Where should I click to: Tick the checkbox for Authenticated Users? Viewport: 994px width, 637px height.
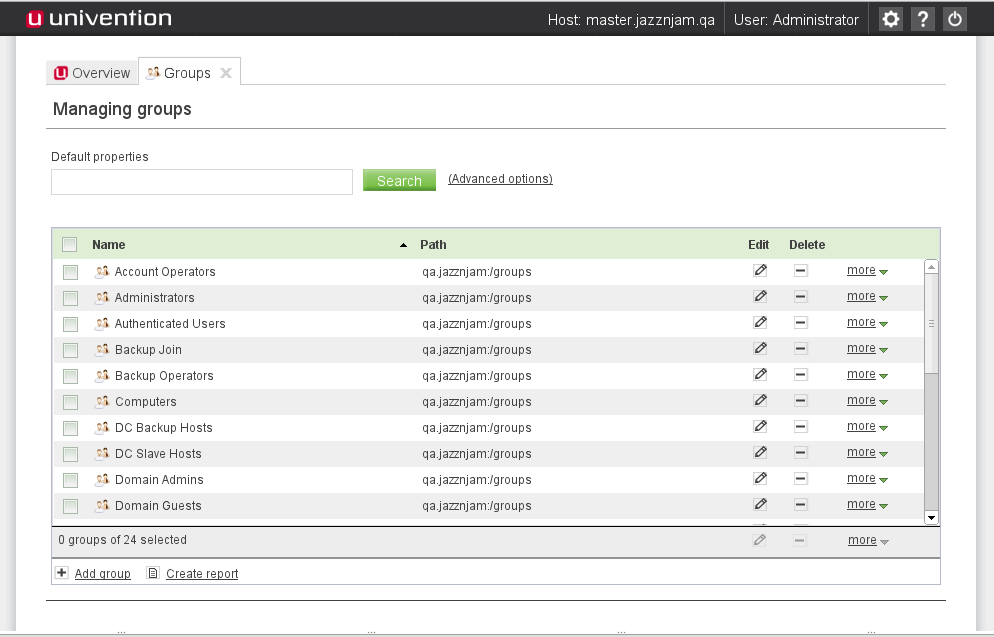pos(70,324)
